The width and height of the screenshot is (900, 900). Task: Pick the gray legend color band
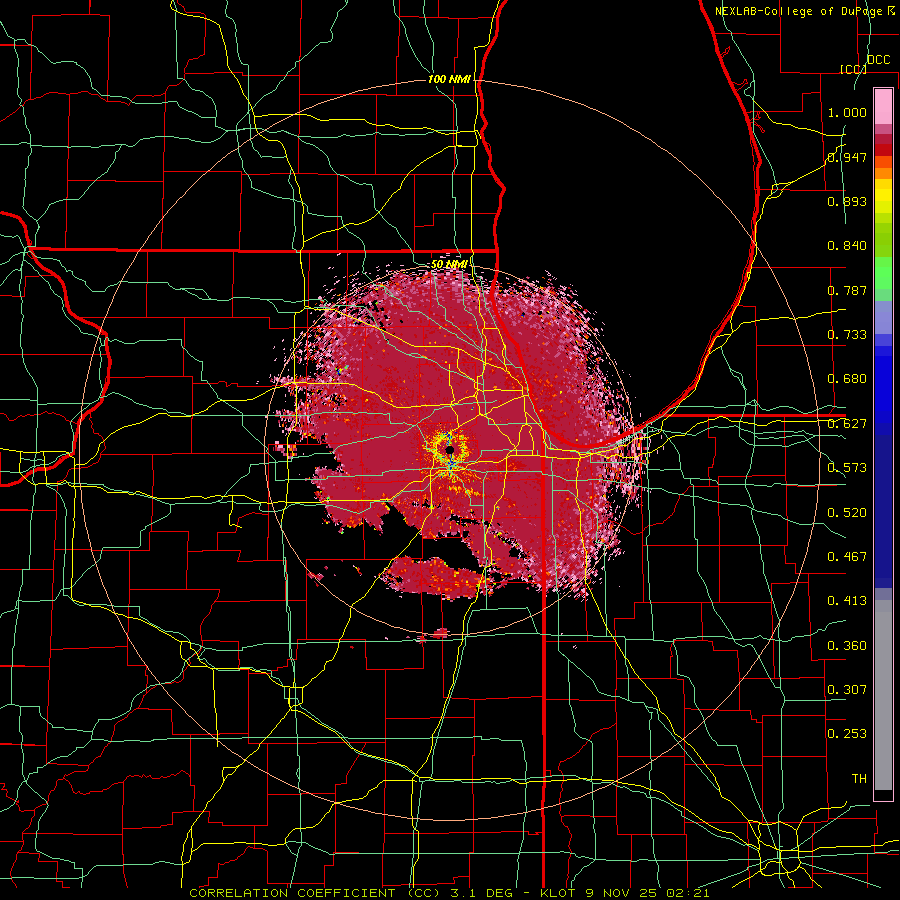point(883,695)
